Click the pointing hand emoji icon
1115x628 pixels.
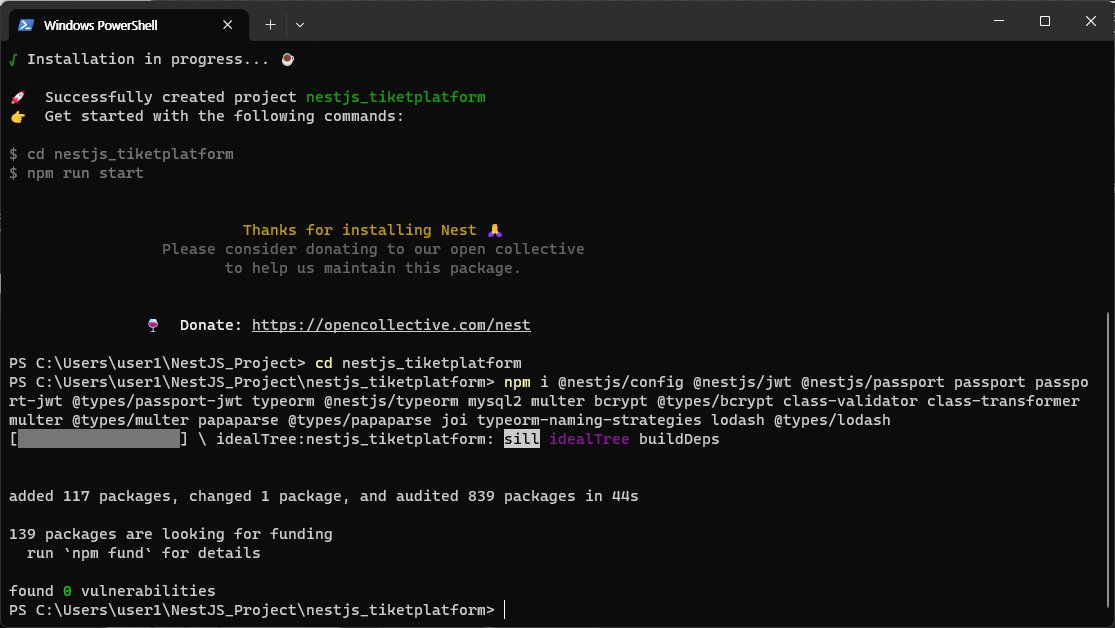tap(18, 117)
